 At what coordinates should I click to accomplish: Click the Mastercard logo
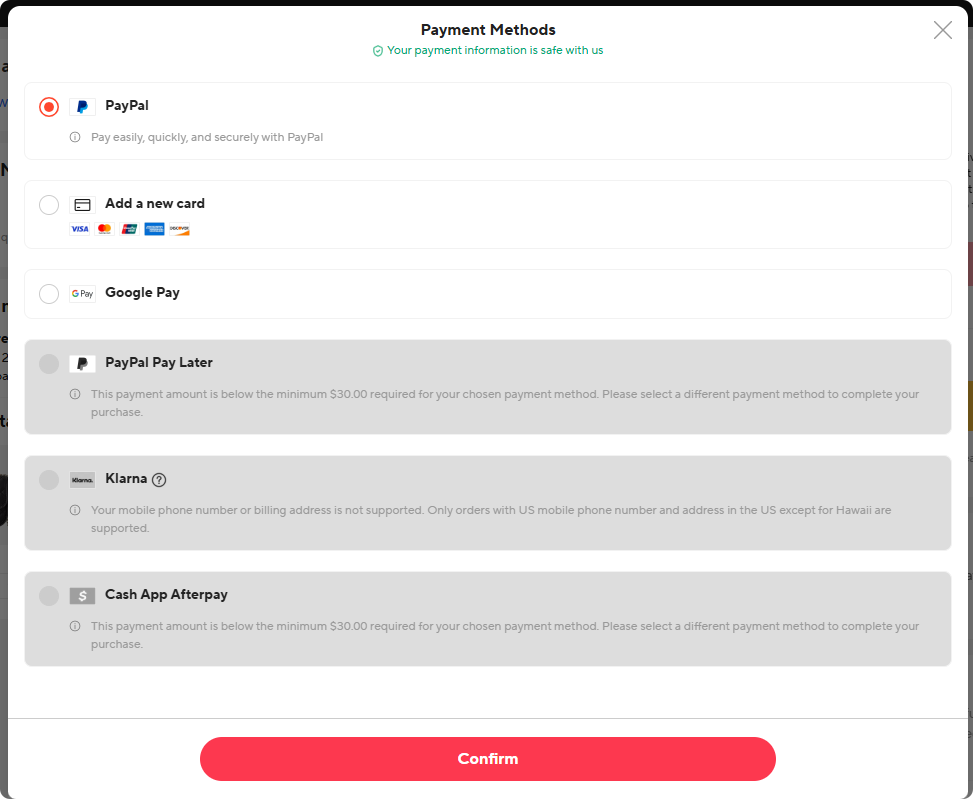click(104, 229)
